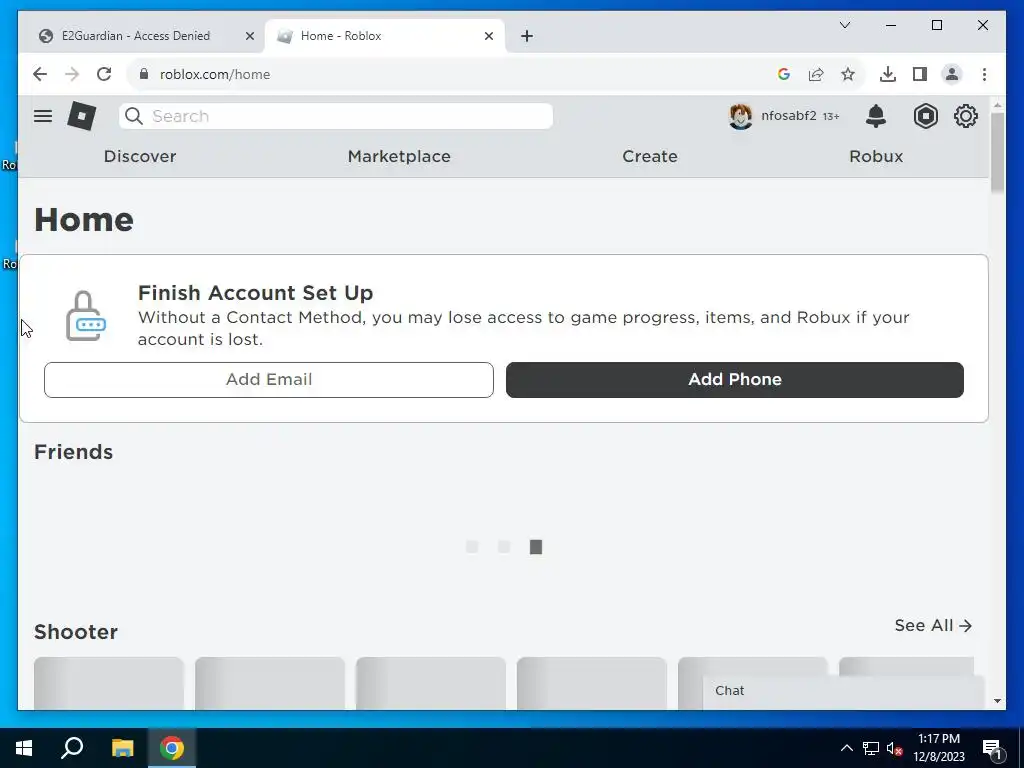
Task: Click the Roblox logo icon
Action: pos(82,116)
